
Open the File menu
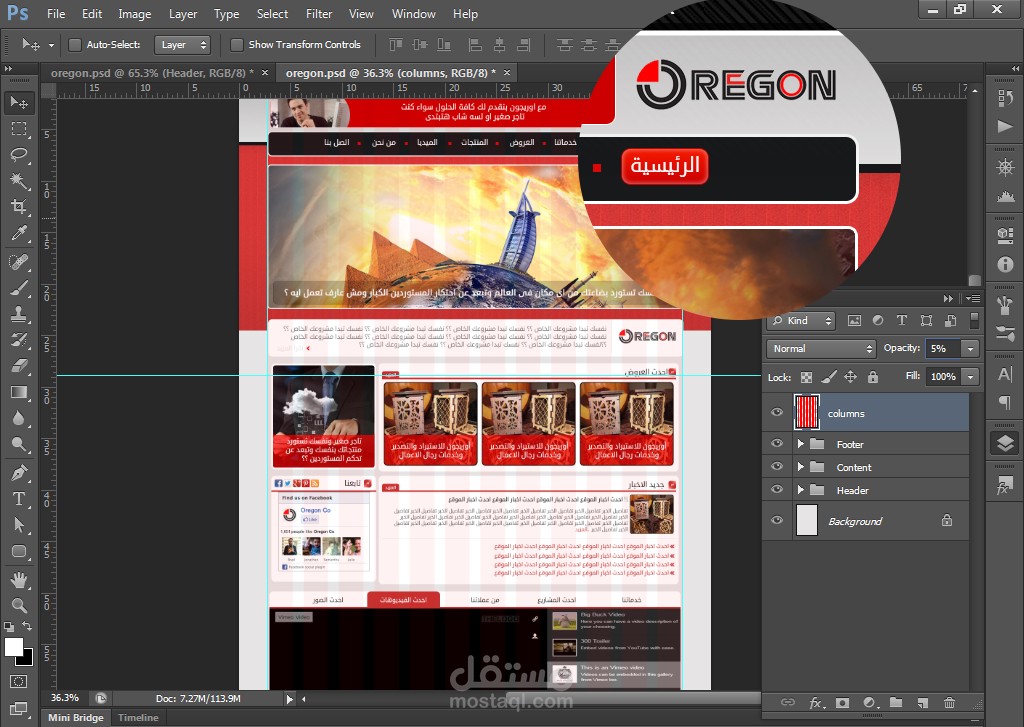click(x=56, y=14)
